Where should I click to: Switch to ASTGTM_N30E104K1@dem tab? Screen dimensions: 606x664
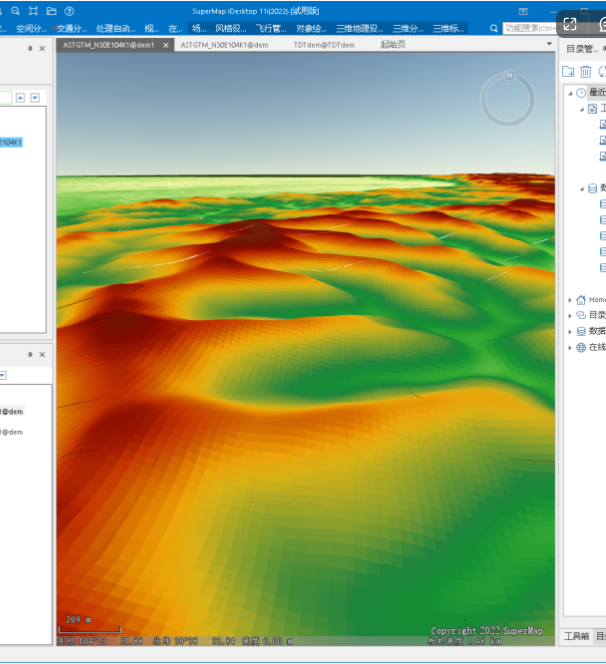(224, 45)
